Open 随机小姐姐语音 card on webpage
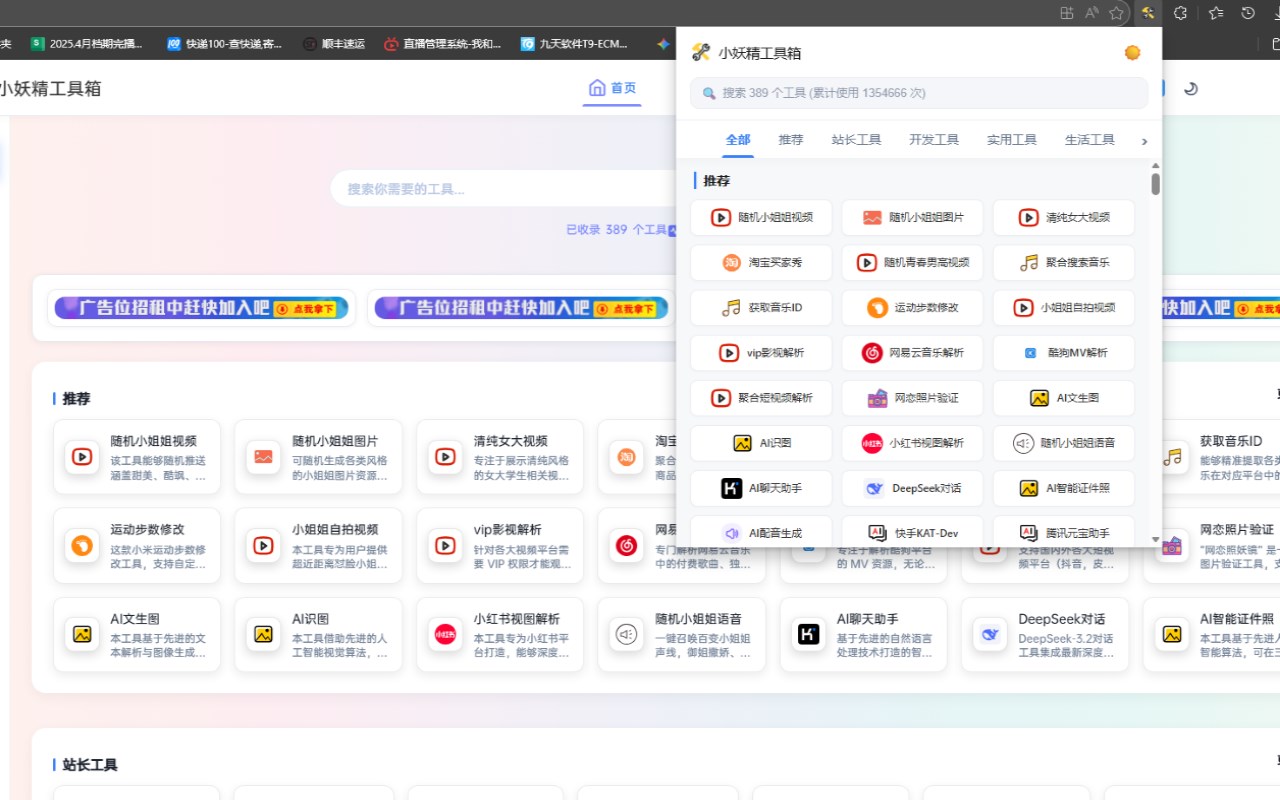Screen dimensions: 1280x800 coord(682,635)
